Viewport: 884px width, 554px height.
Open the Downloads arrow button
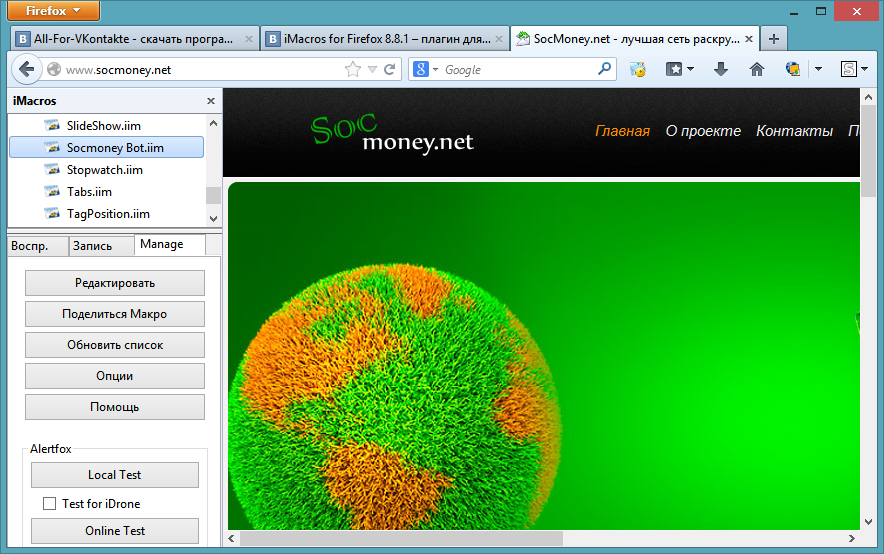click(x=721, y=69)
